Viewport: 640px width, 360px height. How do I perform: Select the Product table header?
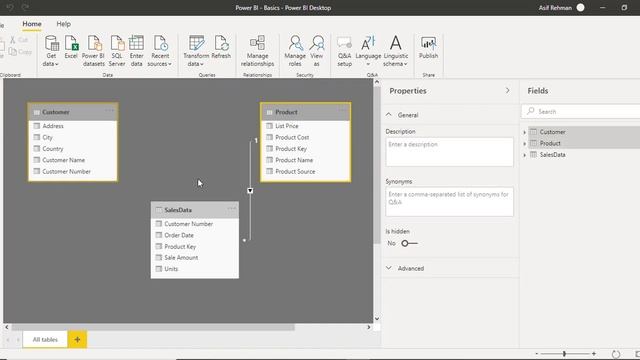coord(305,112)
